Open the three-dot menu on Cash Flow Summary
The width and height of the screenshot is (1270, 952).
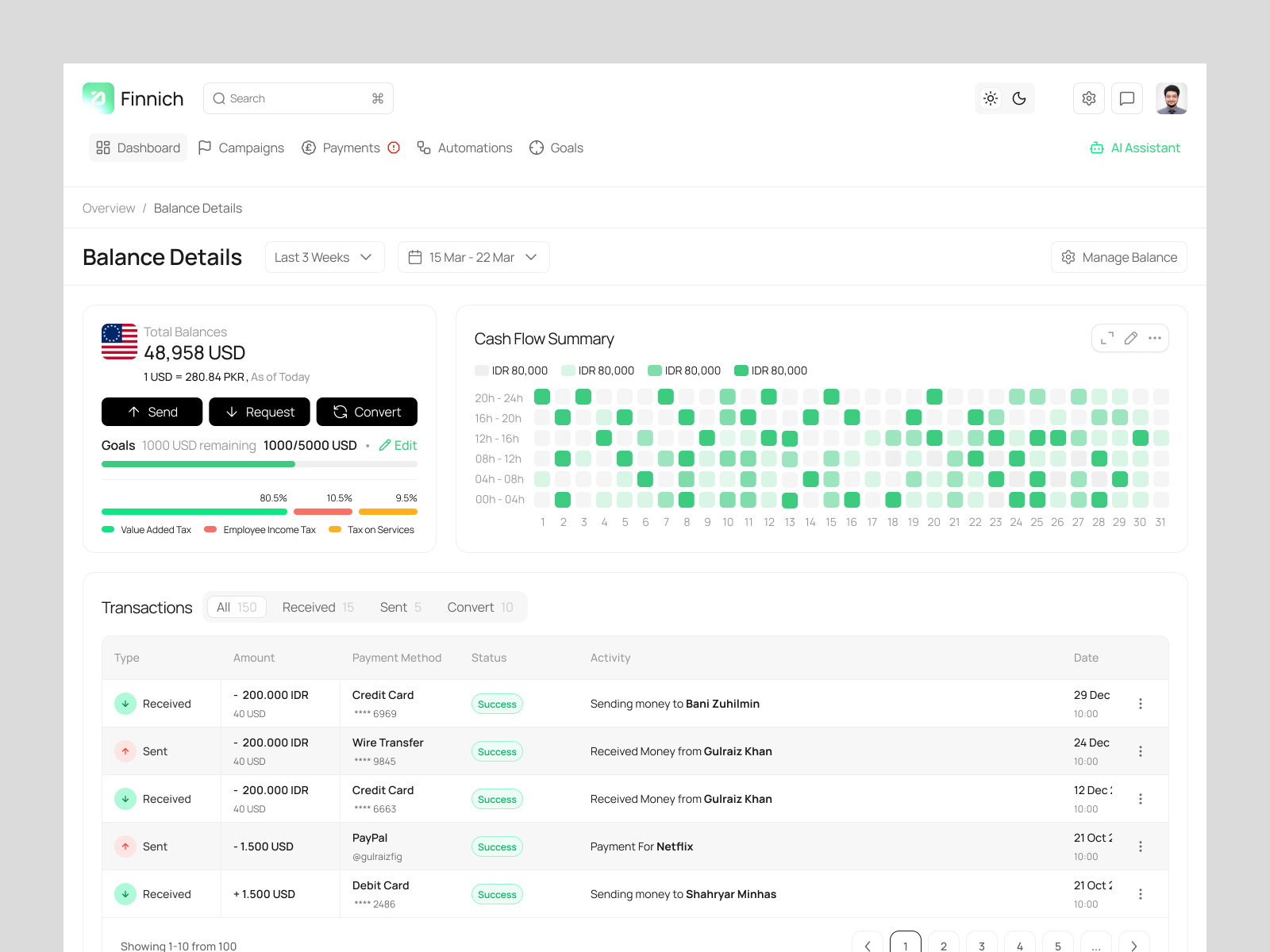[x=1154, y=338]
